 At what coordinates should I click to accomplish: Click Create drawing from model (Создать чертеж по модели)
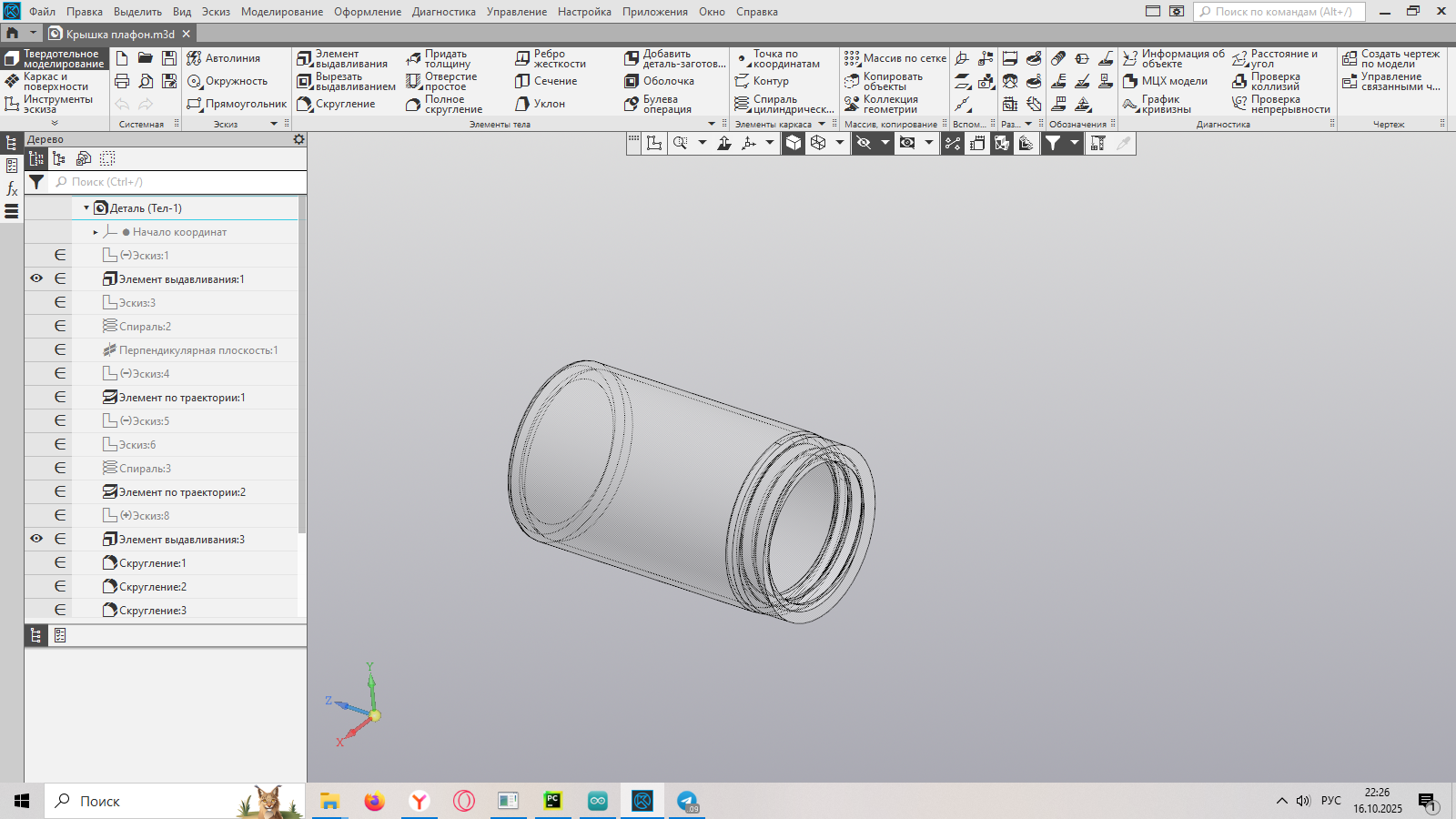point(1390,59)
